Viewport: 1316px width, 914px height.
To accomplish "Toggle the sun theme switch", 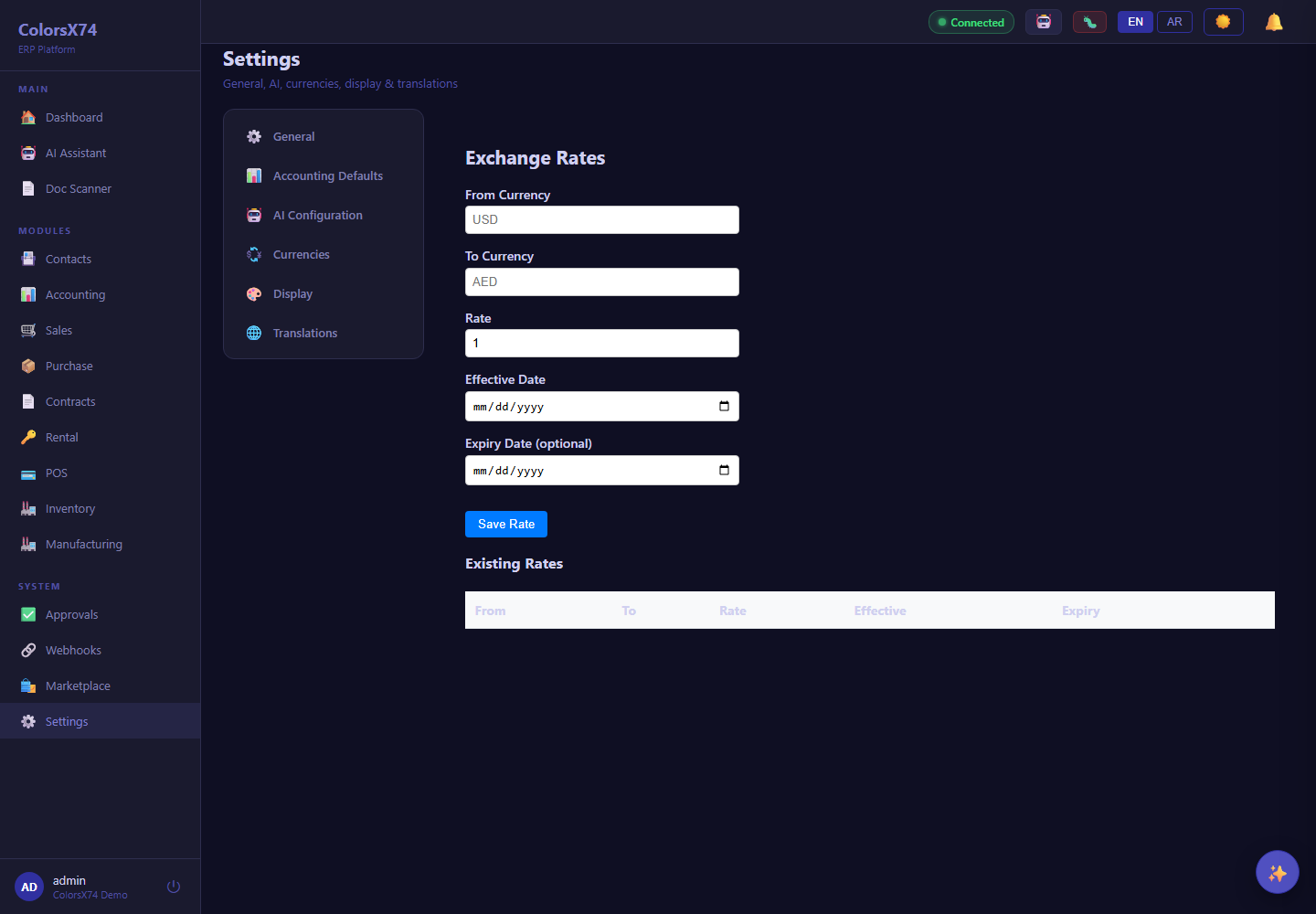I will (x=1223, y=22).
